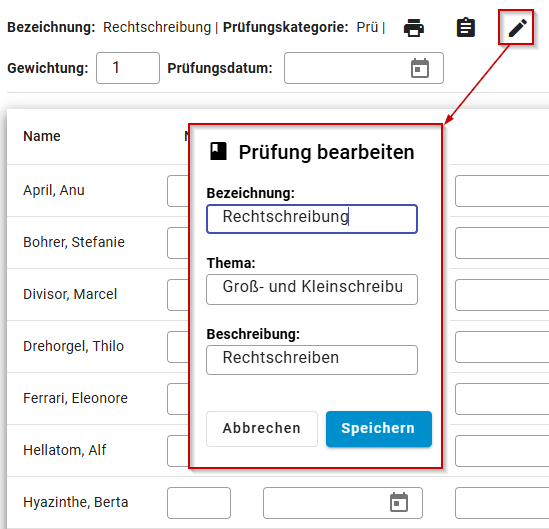
Task: Click Speichern to save the exam
Action: tap(378, 429)
